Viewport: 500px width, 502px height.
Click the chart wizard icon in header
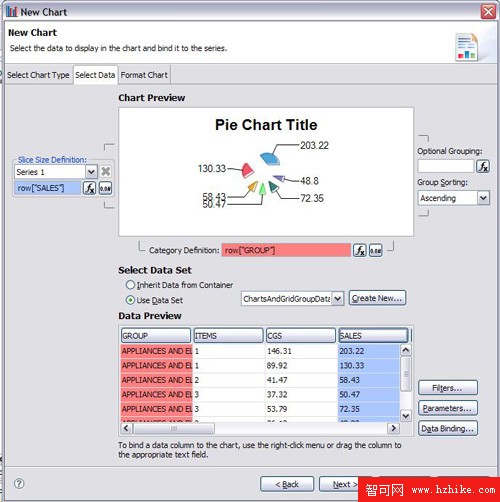pyautogui.click(x=466, y=46)
